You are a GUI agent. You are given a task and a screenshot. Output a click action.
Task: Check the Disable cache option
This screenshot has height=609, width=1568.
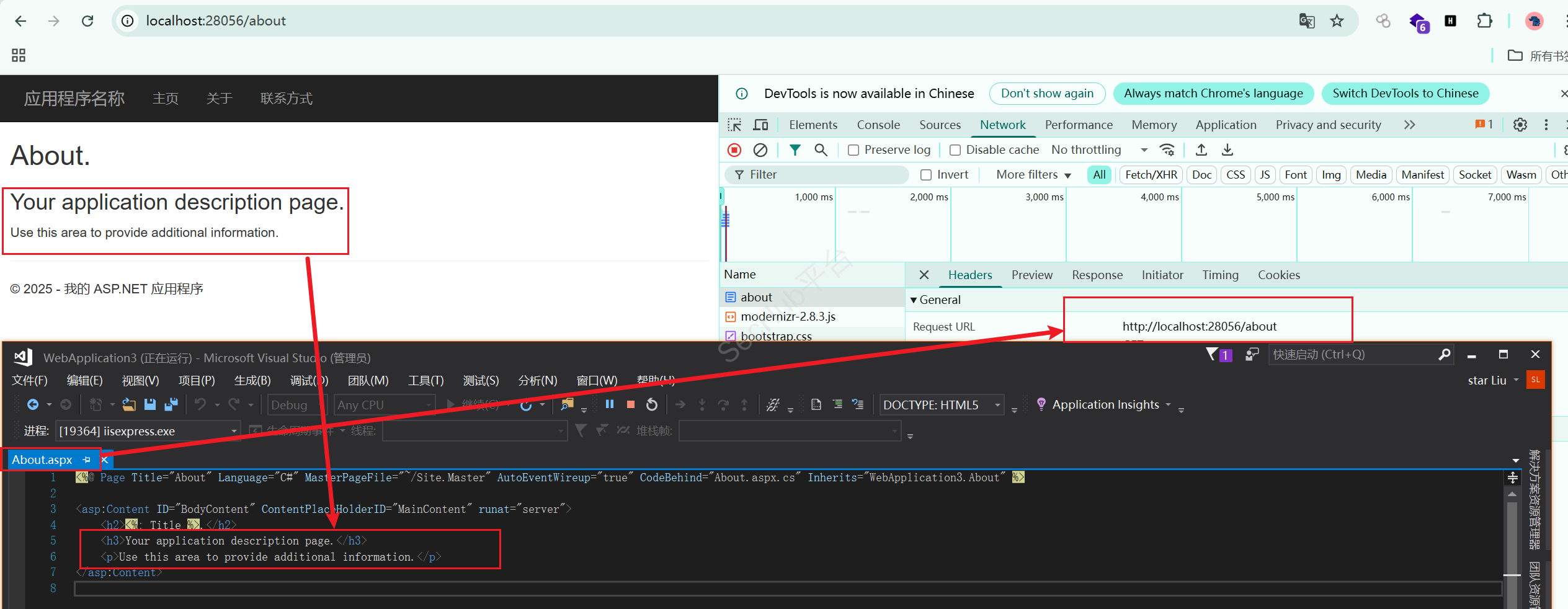(x=955, y=150)
